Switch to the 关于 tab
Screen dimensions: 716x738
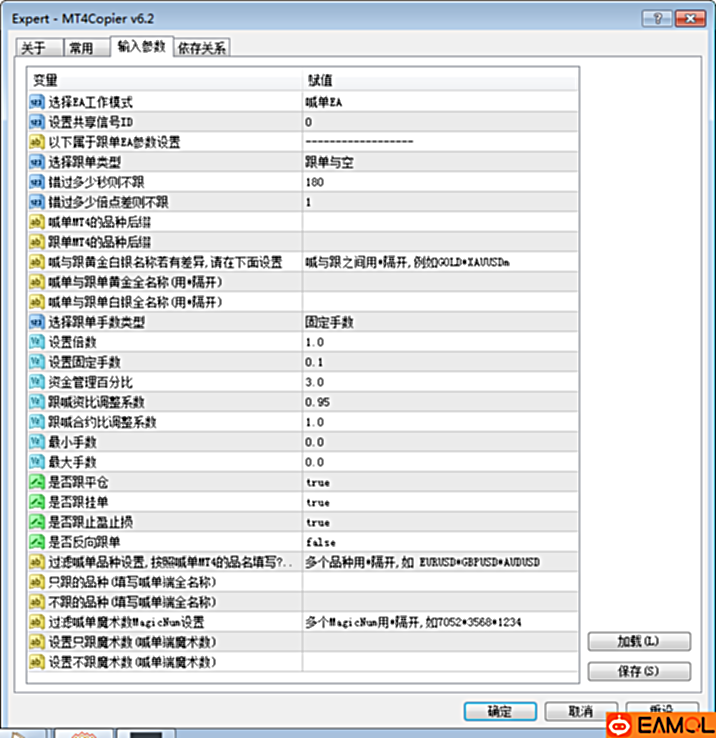pyautogui.click(x=36, y=48)
